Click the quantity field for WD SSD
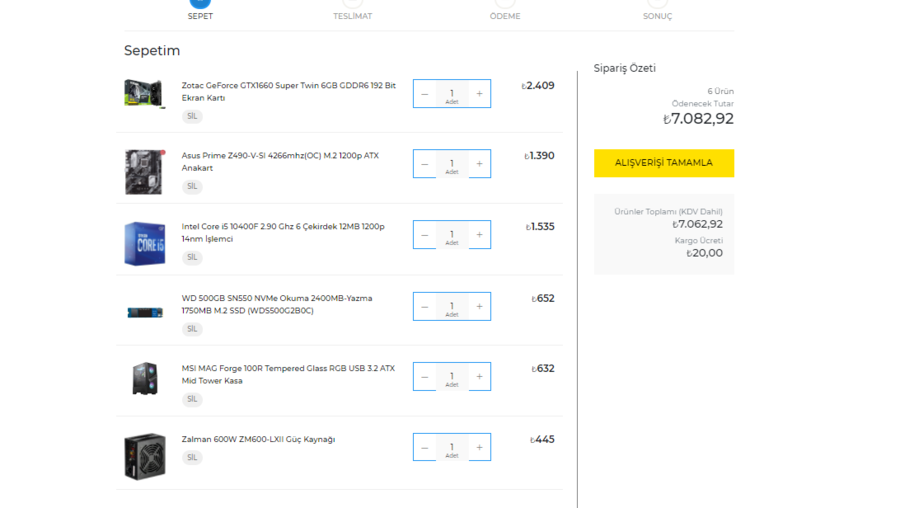The image size is (900, 508). (x=452, y=307)
